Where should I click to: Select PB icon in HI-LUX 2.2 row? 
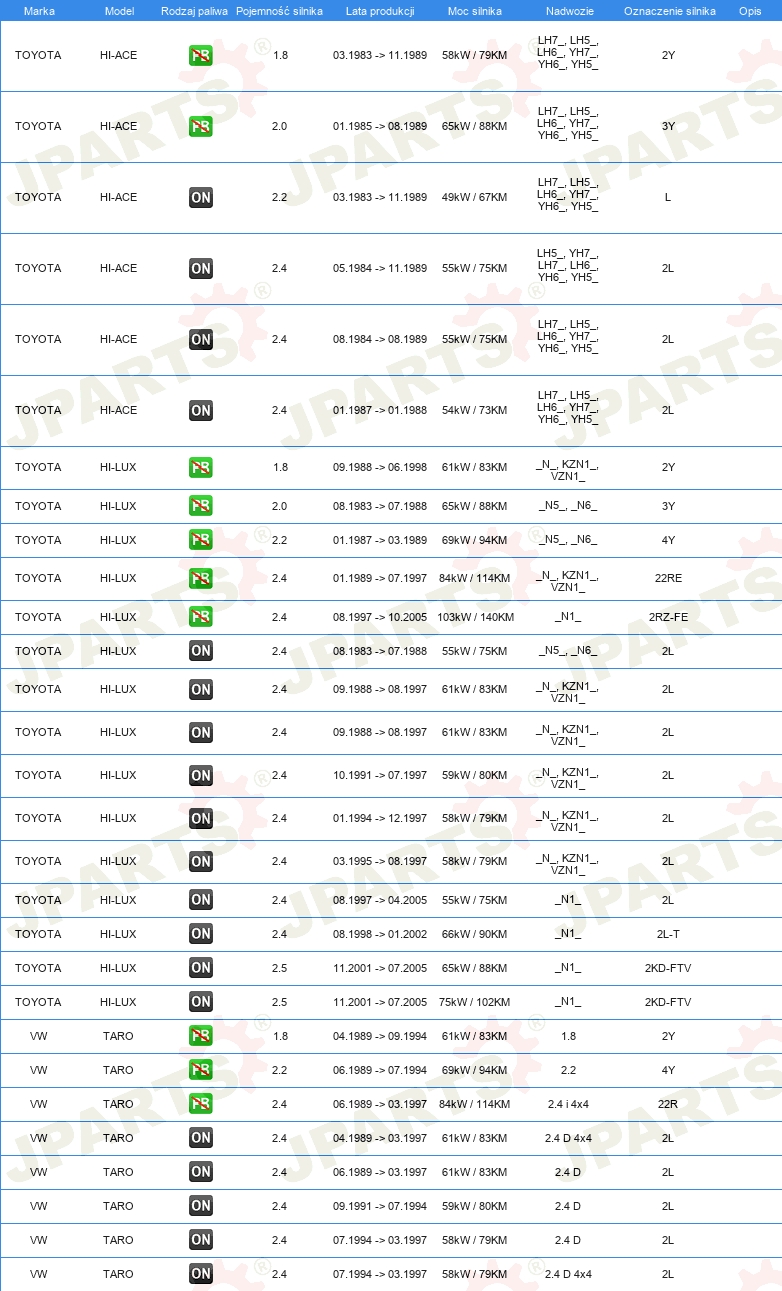pos(201,540)
